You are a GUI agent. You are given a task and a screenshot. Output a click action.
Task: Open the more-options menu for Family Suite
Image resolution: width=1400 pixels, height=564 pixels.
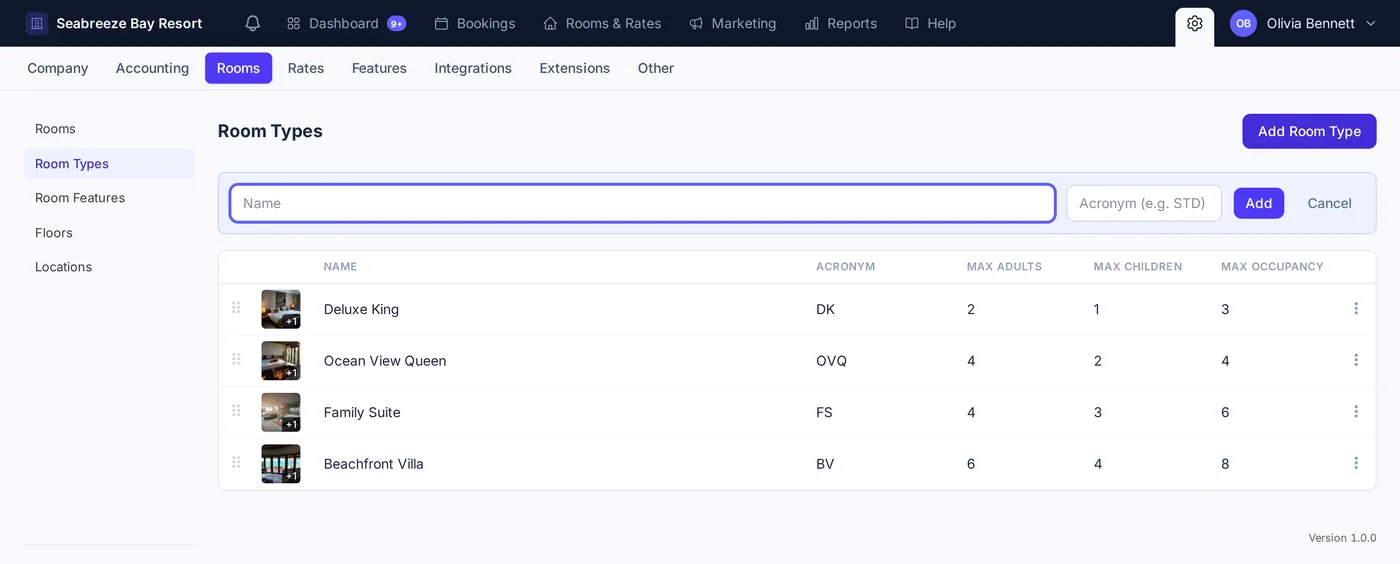pos(1356,411)
